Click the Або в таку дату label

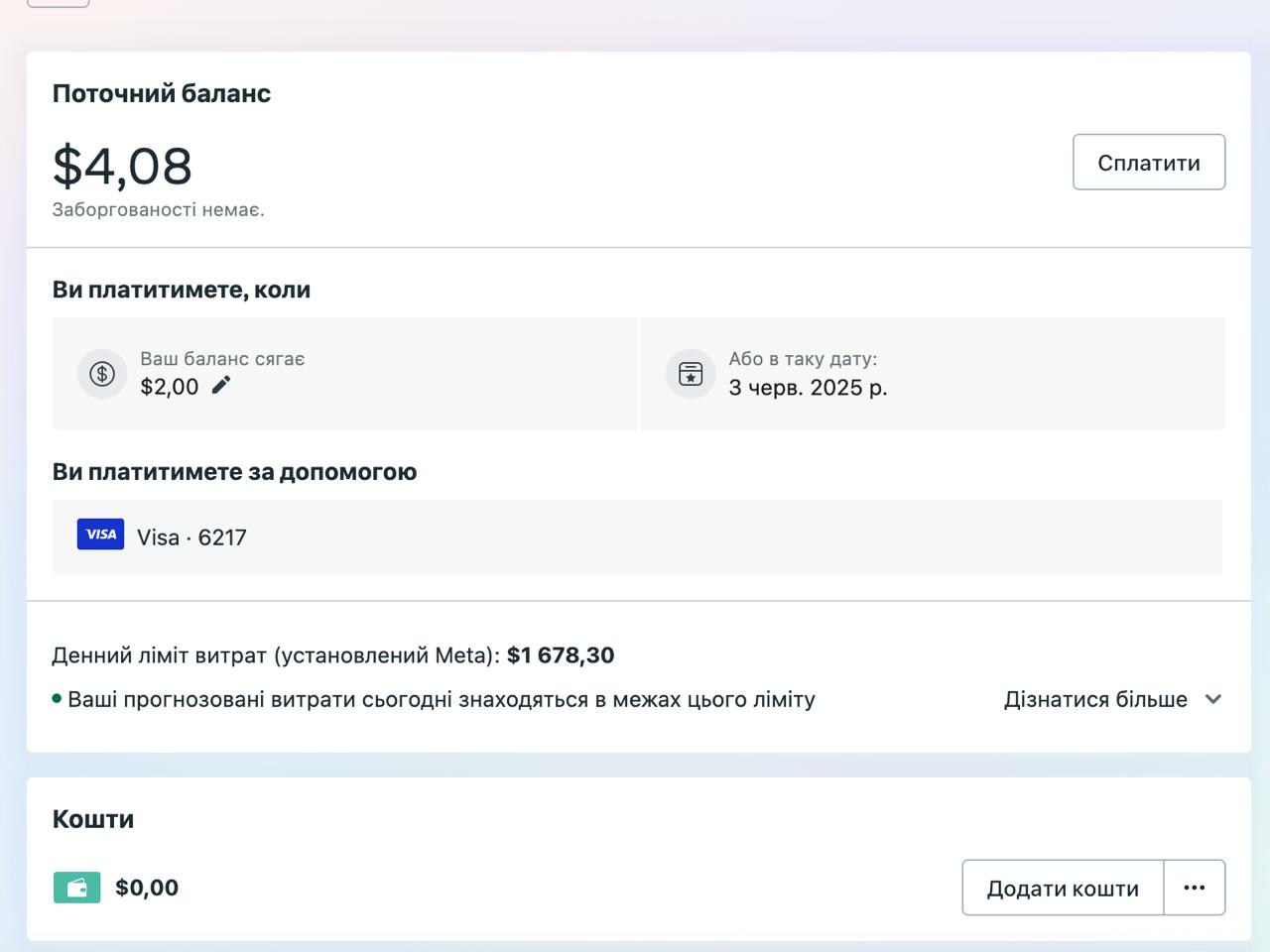803,359
